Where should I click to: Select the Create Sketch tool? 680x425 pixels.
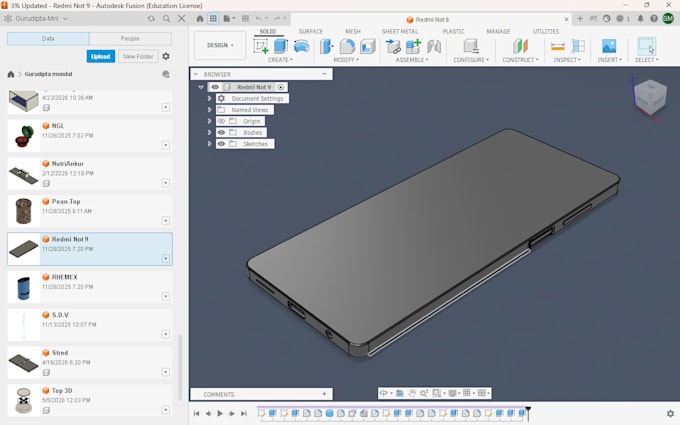click(261, 46)
